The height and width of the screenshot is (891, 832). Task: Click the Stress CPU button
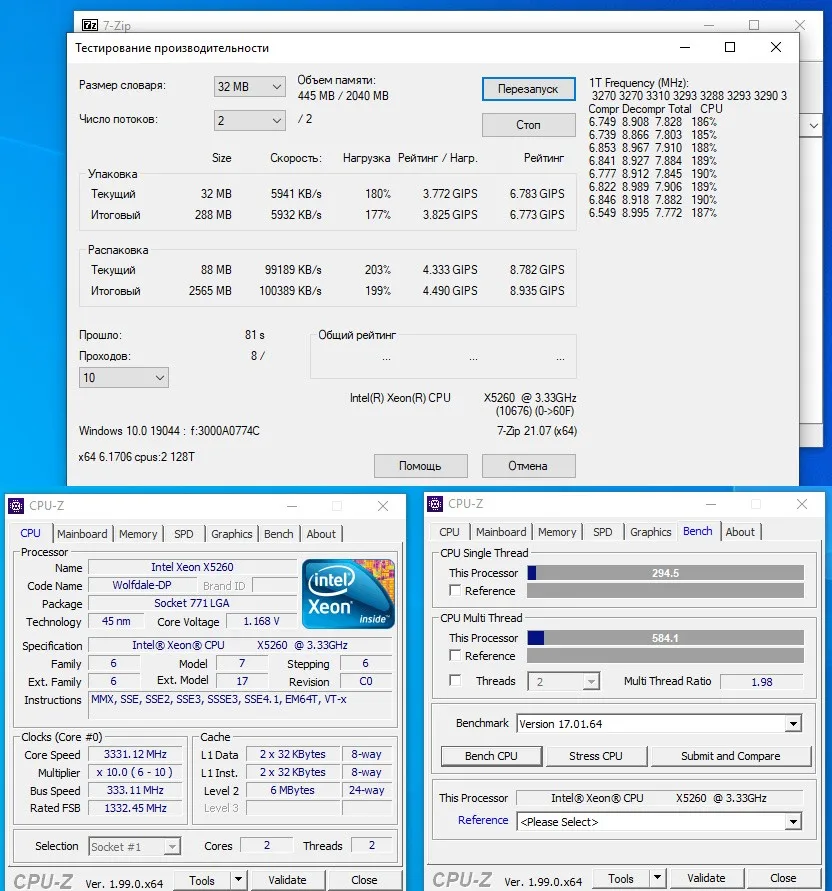tap(596, 756)
